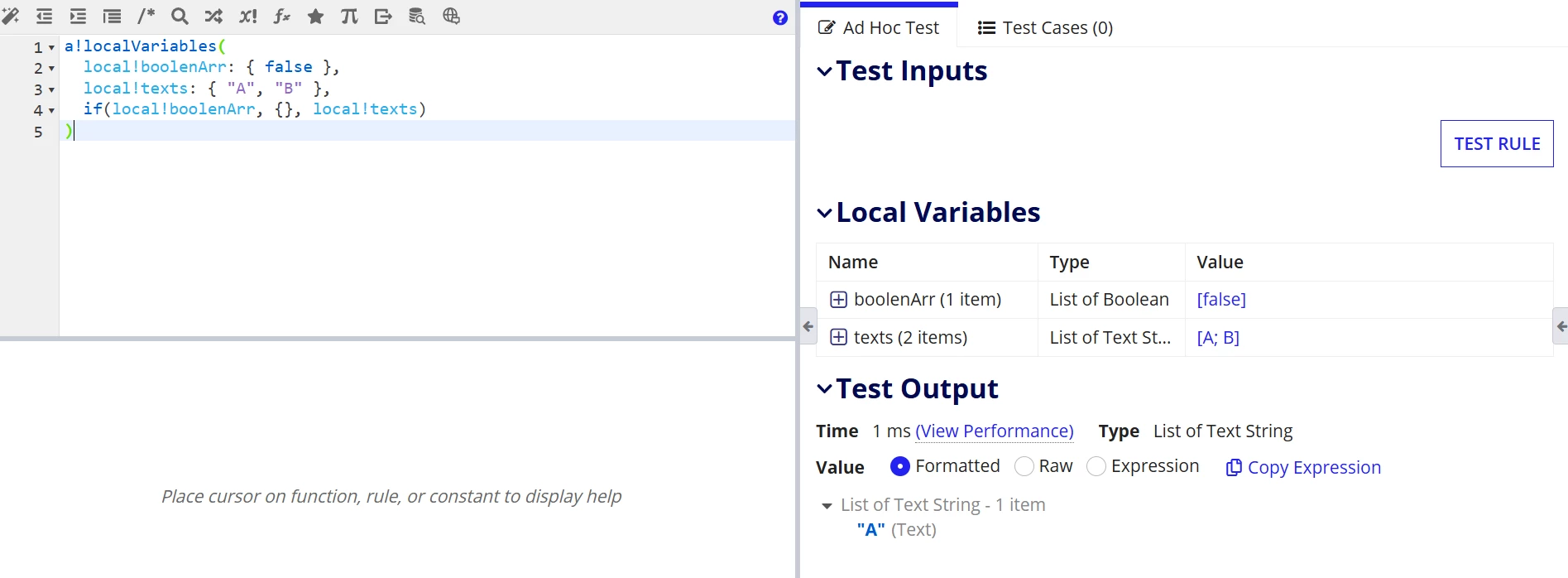
Task: Click the globe translation icon
Action: (451, 16)
